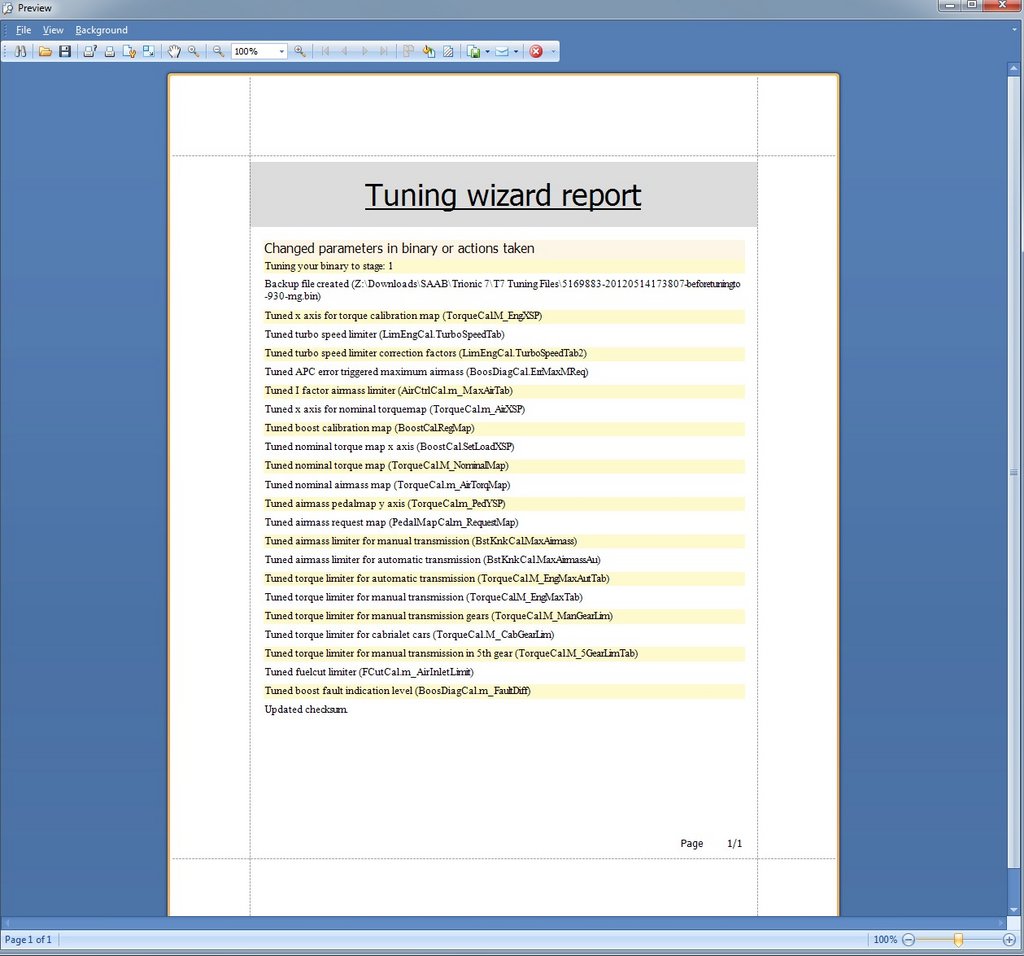1024x956 pixels.
Task: Click the Export Document icon
Action: point(473,51)
